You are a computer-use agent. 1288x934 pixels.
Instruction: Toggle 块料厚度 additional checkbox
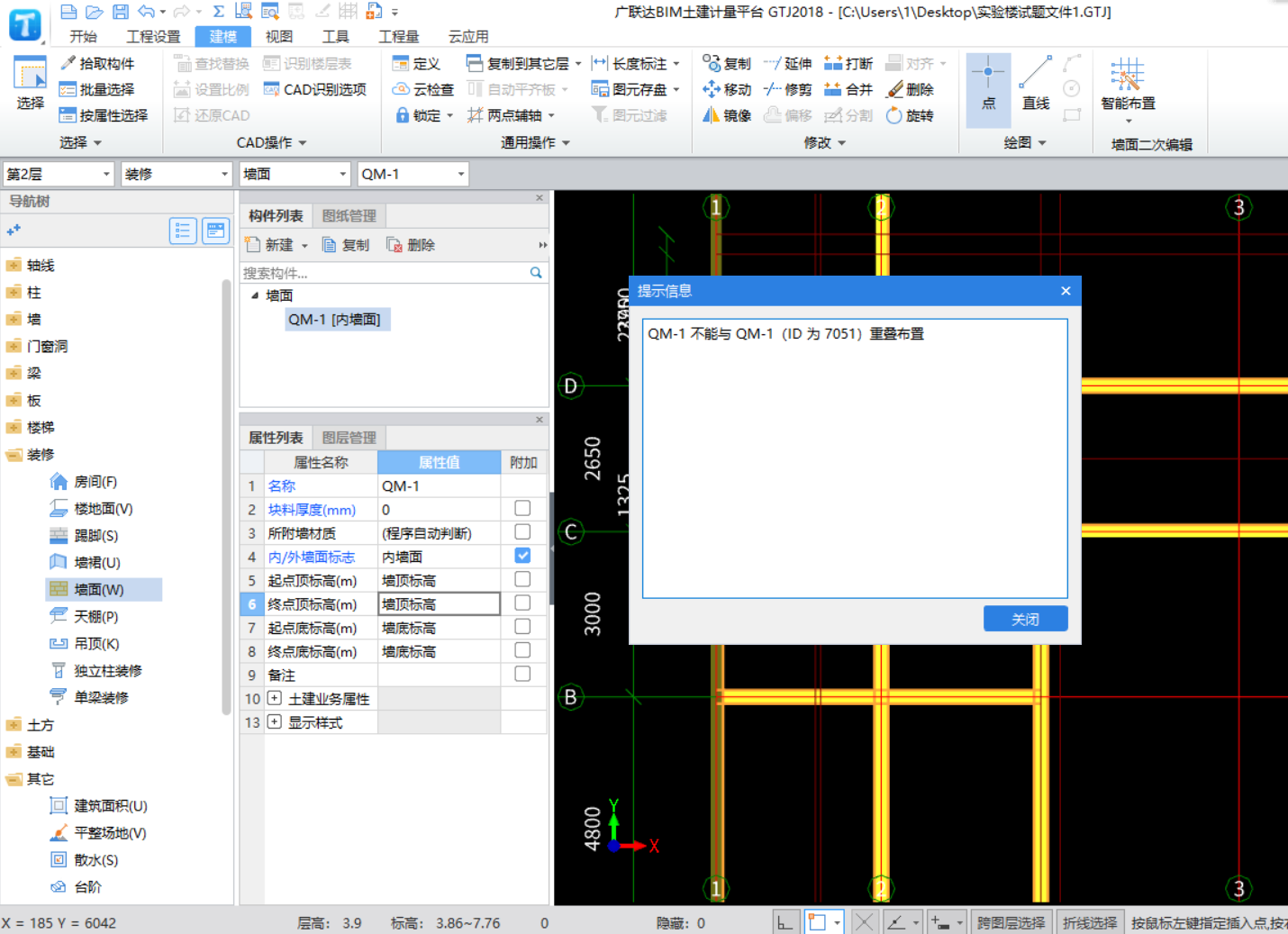(x=522, y=509)
